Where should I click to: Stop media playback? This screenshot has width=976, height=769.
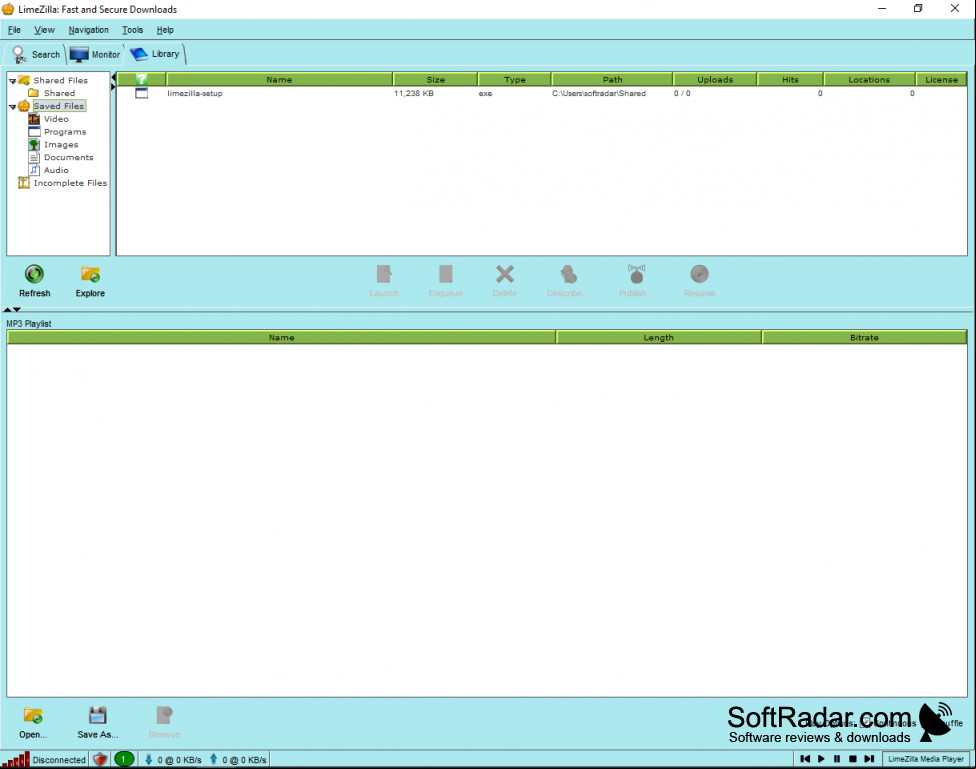click(853, 759)
